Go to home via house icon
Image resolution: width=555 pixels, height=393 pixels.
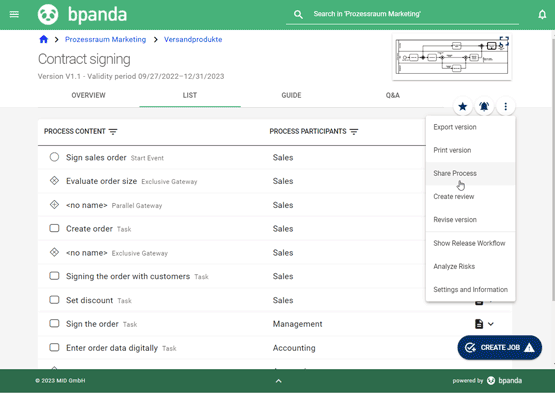[44, 39]
